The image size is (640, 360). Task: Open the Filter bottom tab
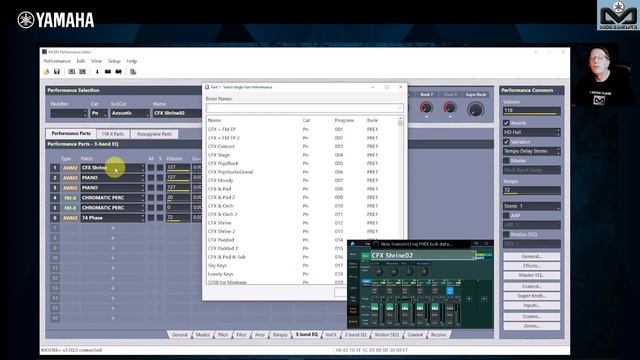[x=242, y=335]
